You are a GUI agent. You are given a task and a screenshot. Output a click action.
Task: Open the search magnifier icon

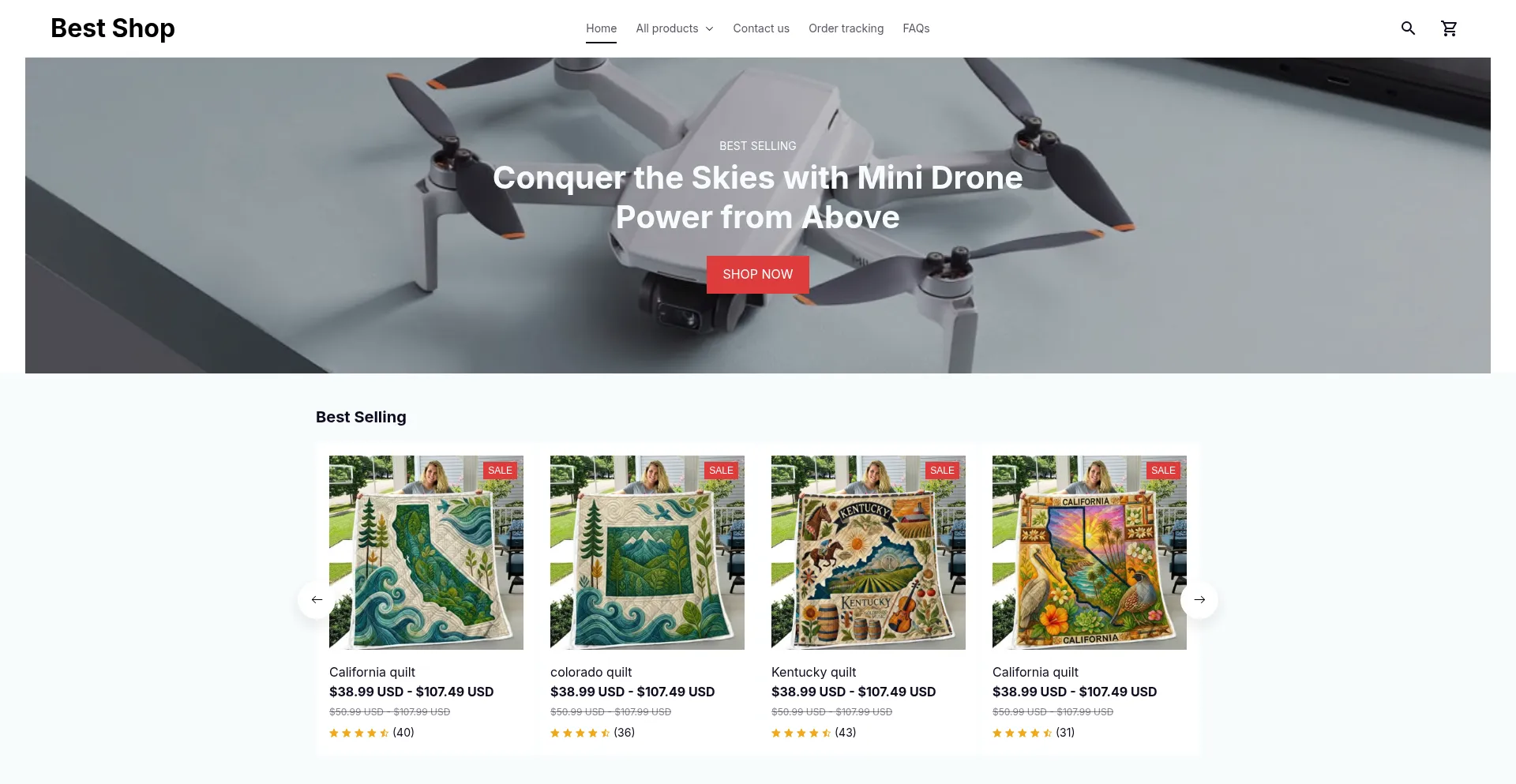click(x=1408, y=28)
